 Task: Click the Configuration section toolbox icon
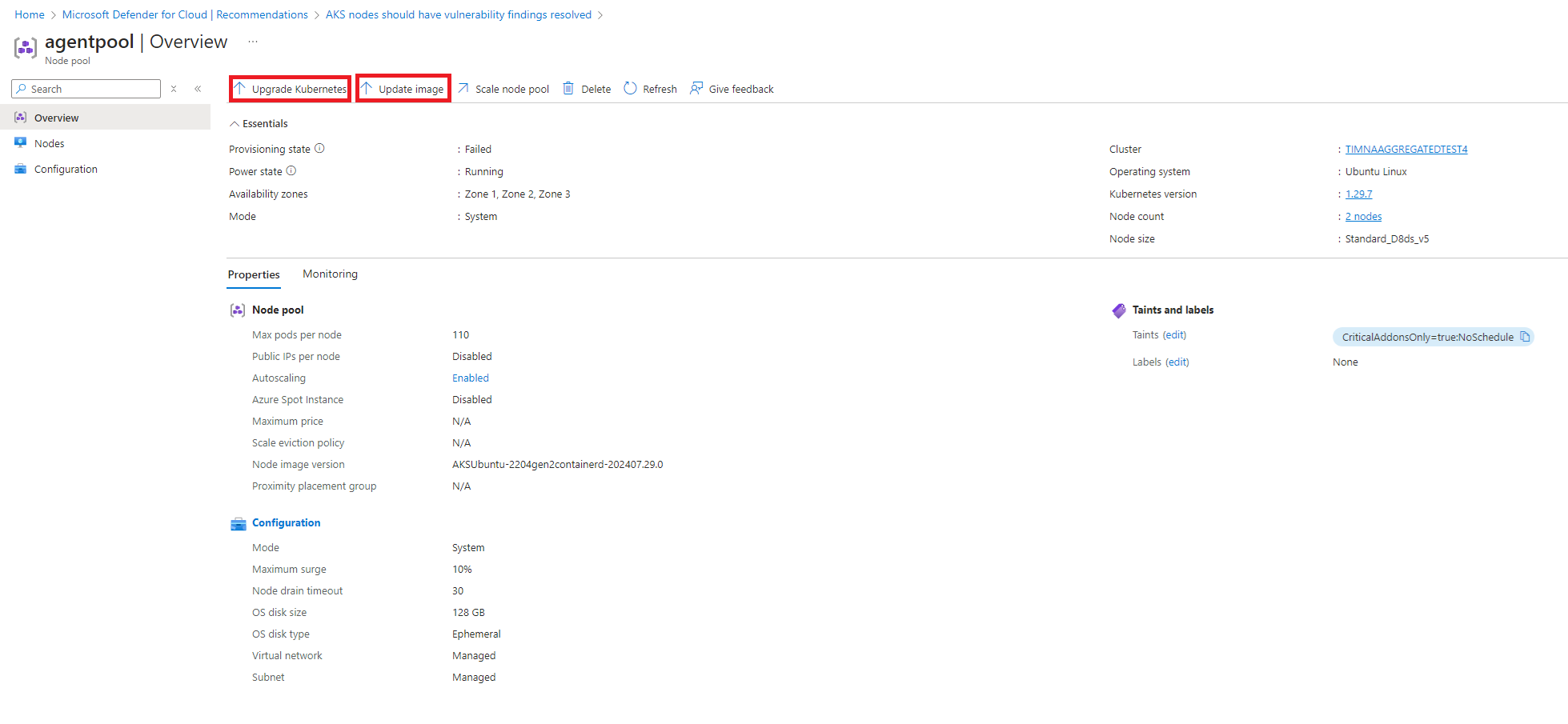coord(238,523)
